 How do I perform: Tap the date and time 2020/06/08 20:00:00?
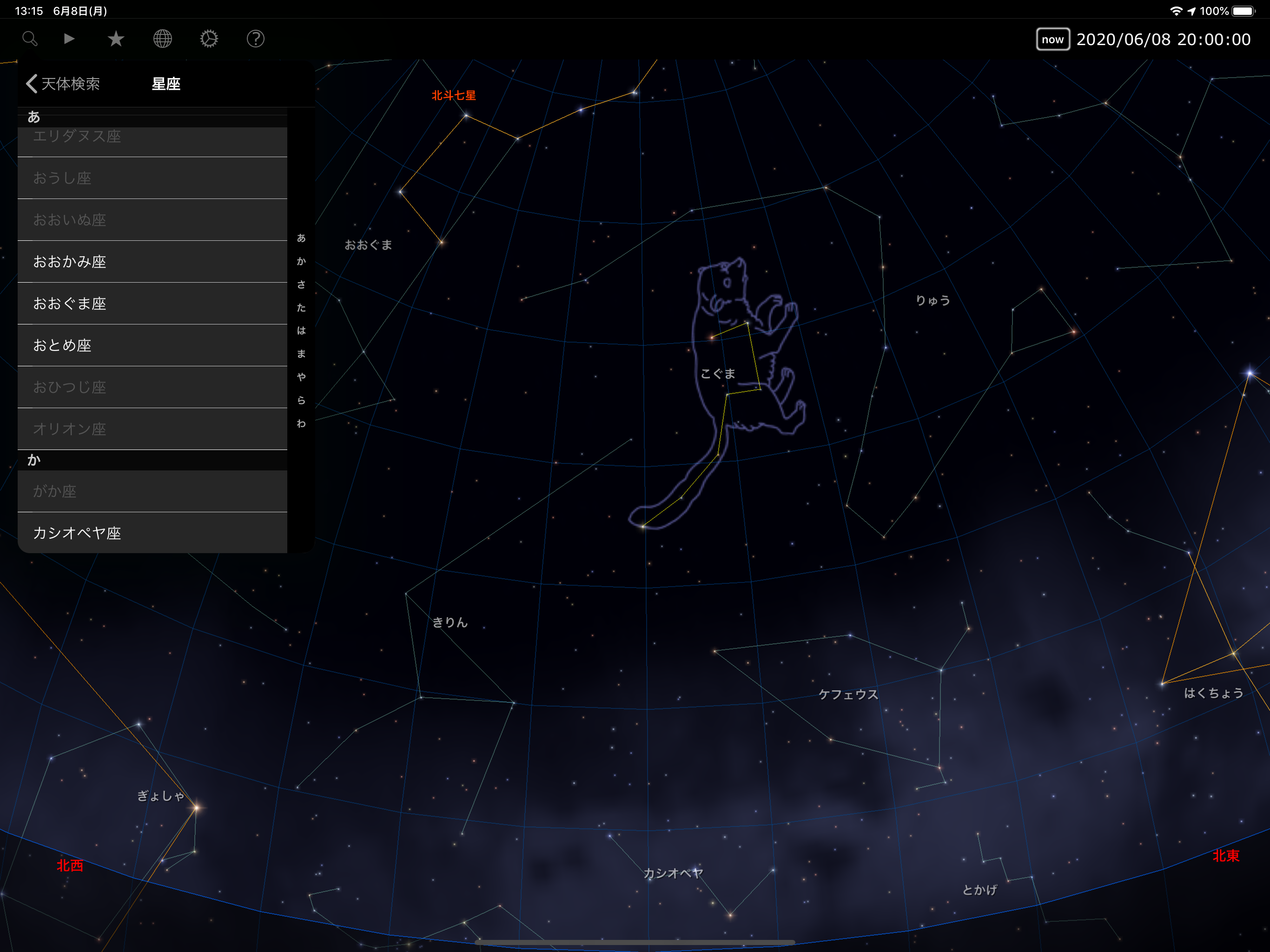pyautogui.click(x=1163, y=40)
